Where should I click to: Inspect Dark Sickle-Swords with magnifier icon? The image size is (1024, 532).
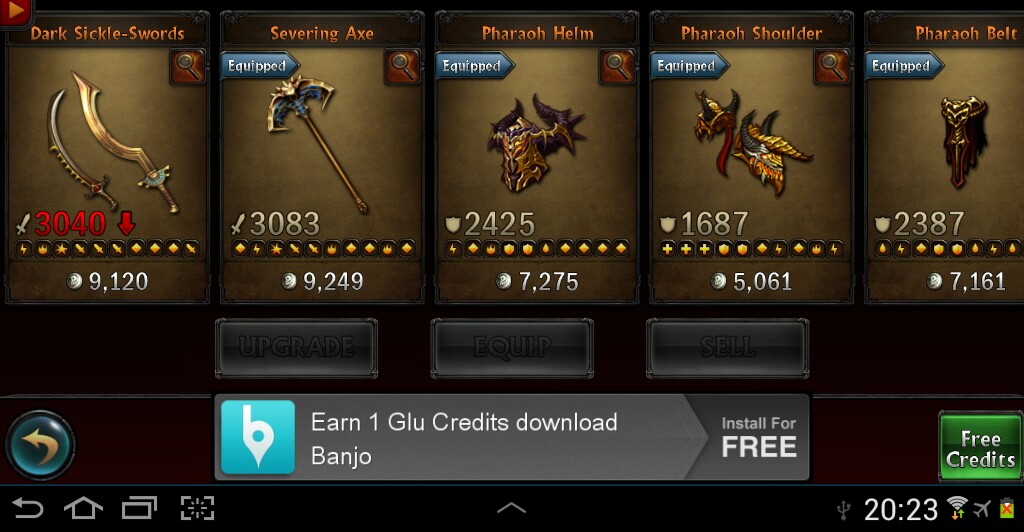click(187, 67)
